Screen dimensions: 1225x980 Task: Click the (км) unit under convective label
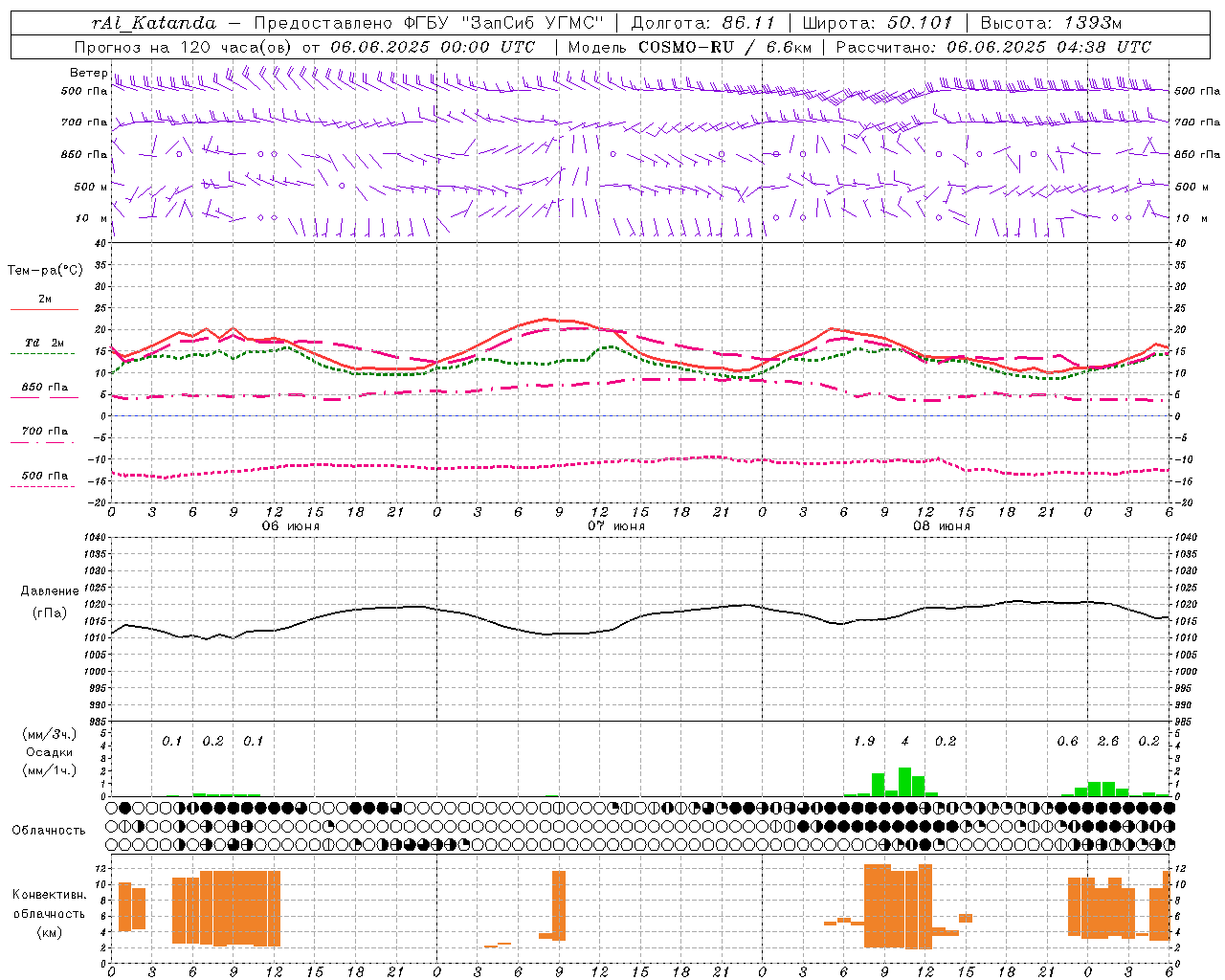point(50,932)
